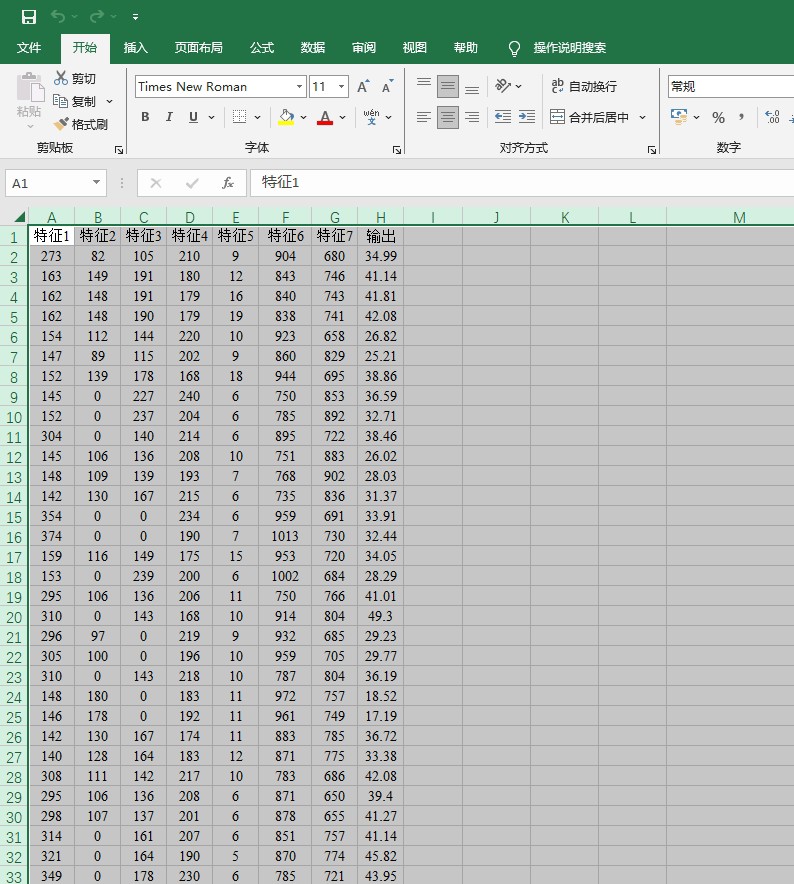Select the Format Painter brush

click(81, 124)
